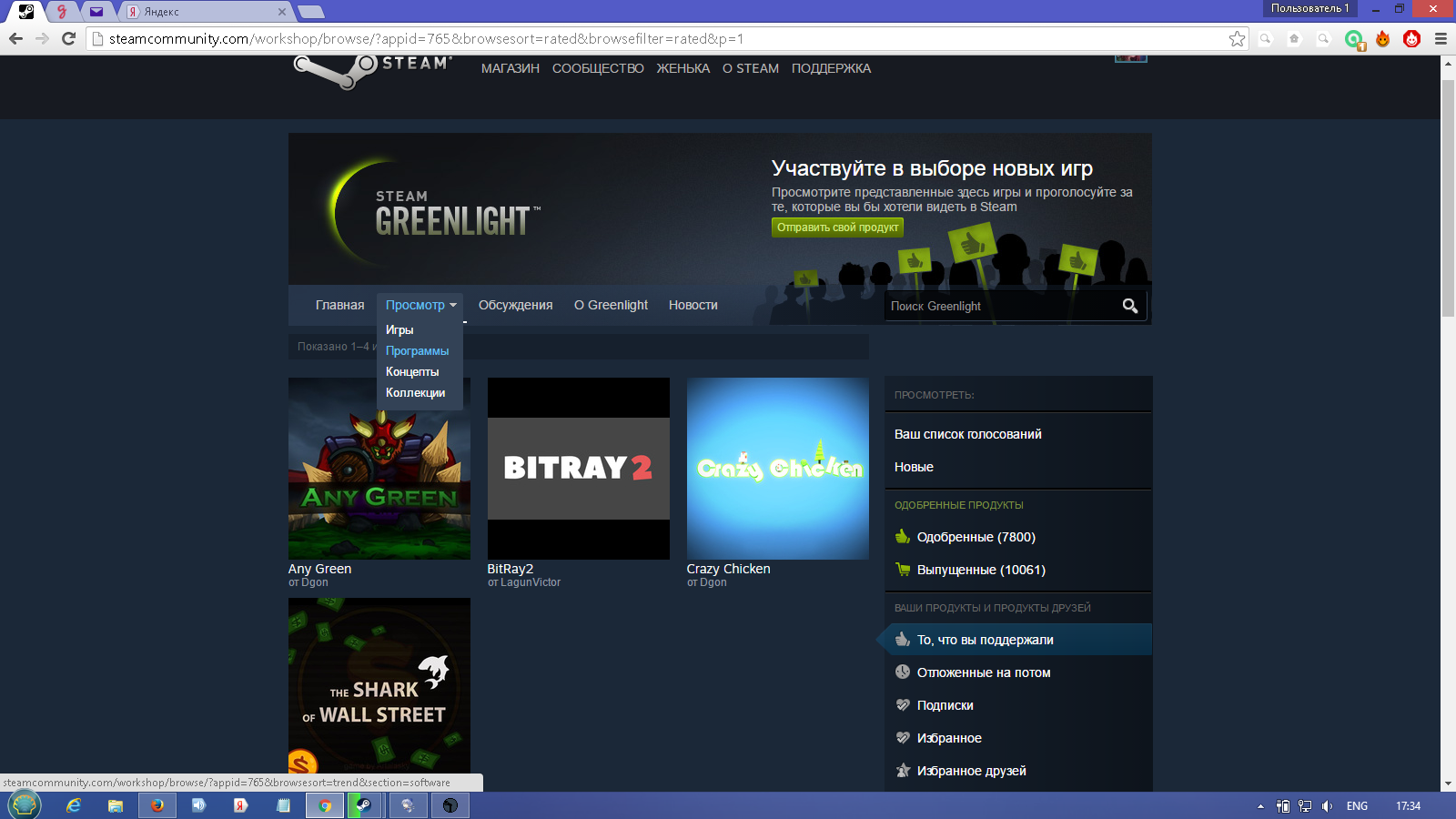Click the Greenlight search magnifier icon
The image size is (1456, 819).
point(1130,307)
